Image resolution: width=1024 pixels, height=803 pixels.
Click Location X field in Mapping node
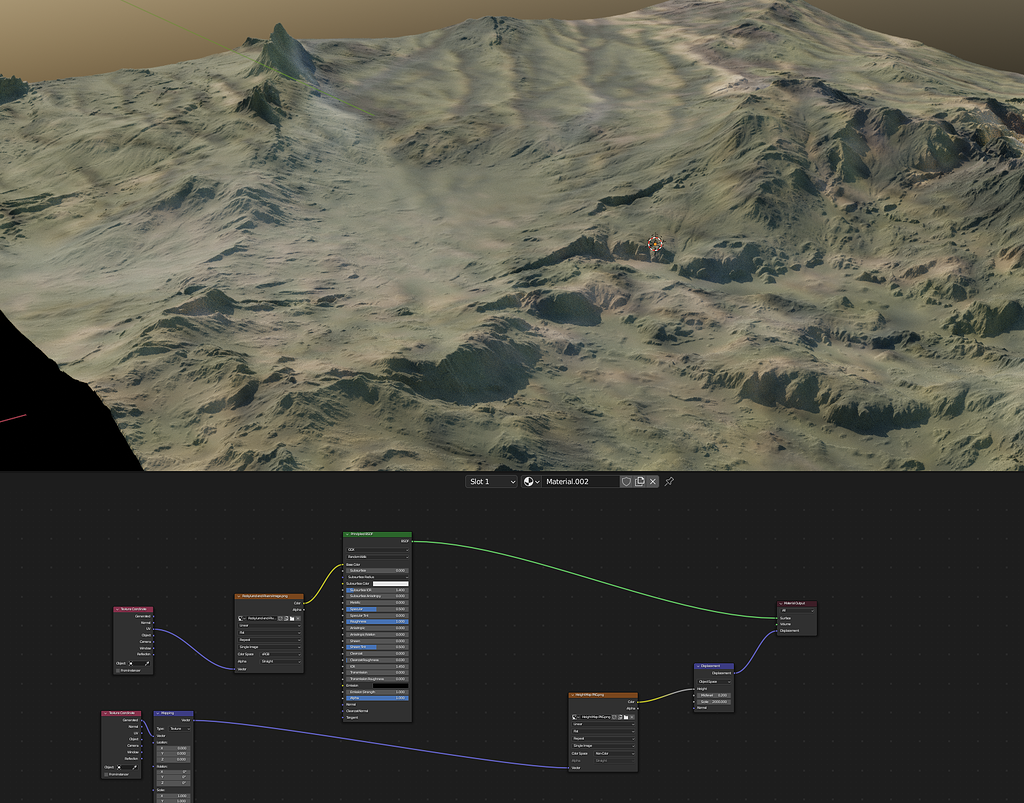tap(174, 748)
